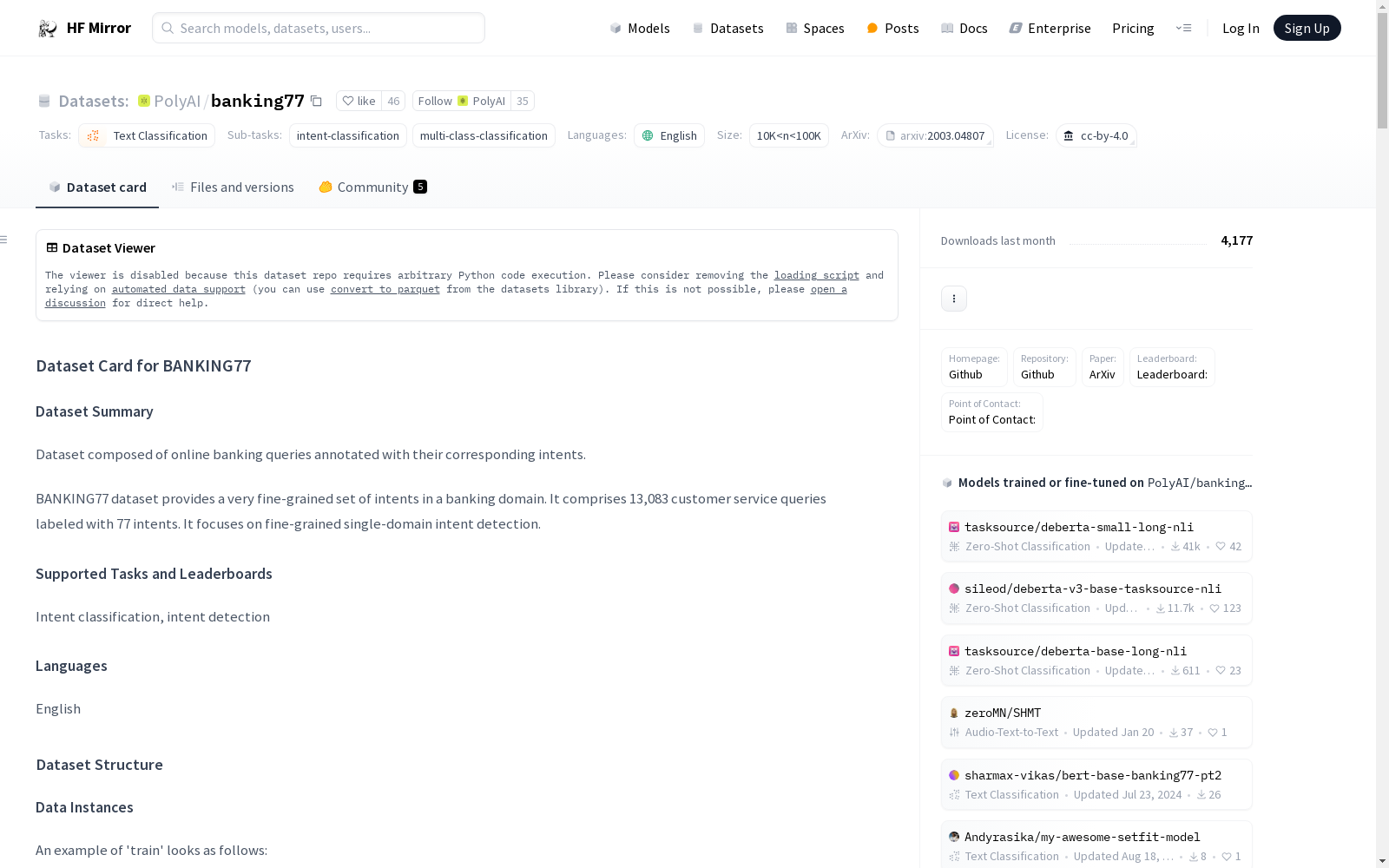The width and height of the screenshot is (1389, 868).
Task: Open Enterprise in the top navigation
Action: click(1050, 28)
